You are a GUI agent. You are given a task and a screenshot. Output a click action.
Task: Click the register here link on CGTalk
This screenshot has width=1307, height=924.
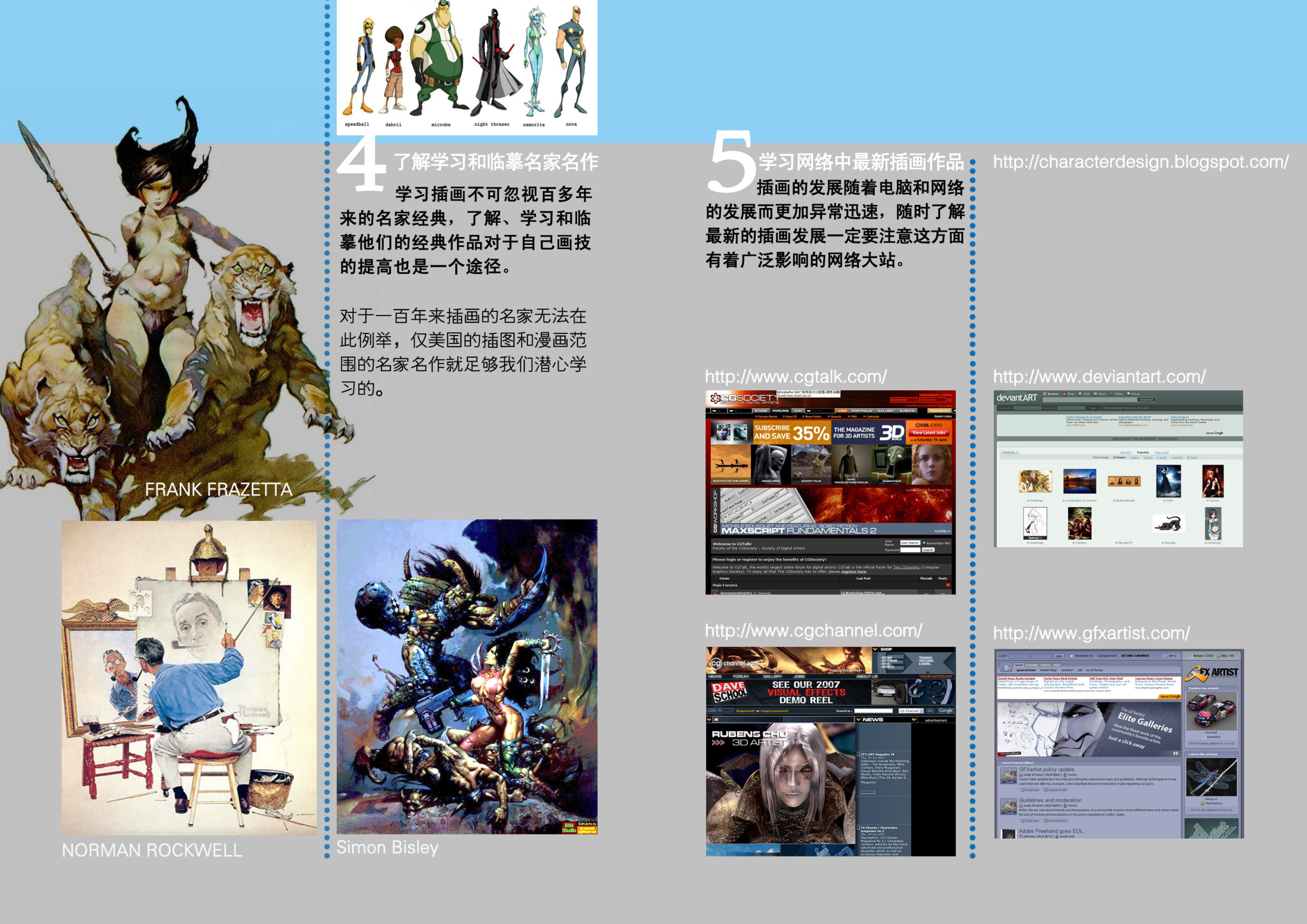[854, 572]
